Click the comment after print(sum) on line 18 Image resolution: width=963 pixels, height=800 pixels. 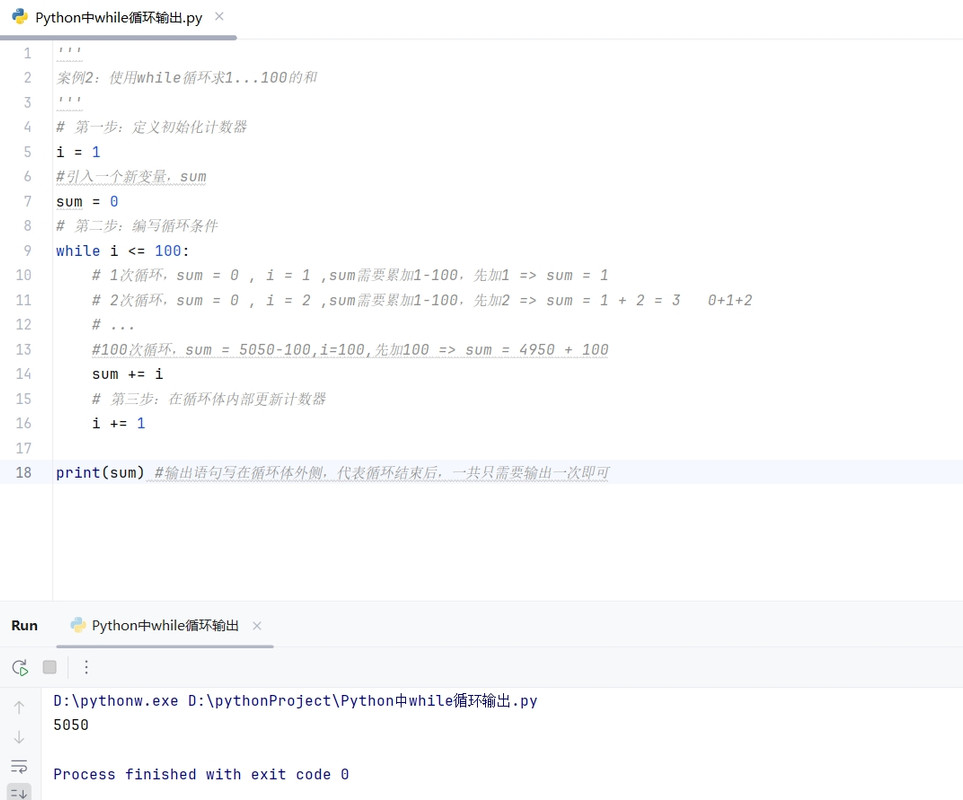pyautogui.click(x=381, y=473)
